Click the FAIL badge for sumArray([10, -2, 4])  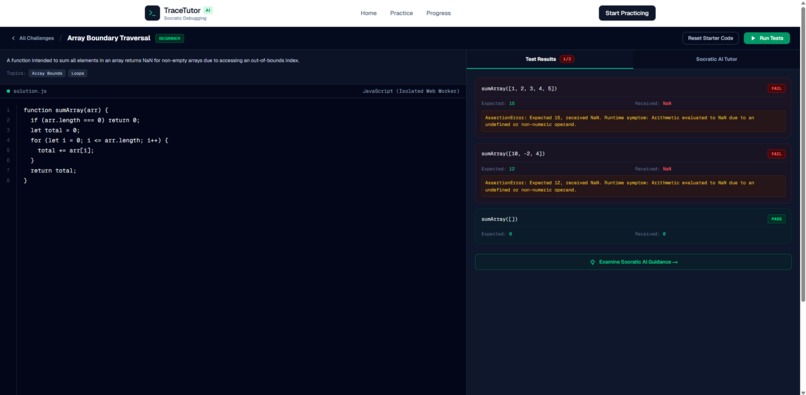click(x=776, y=154)
